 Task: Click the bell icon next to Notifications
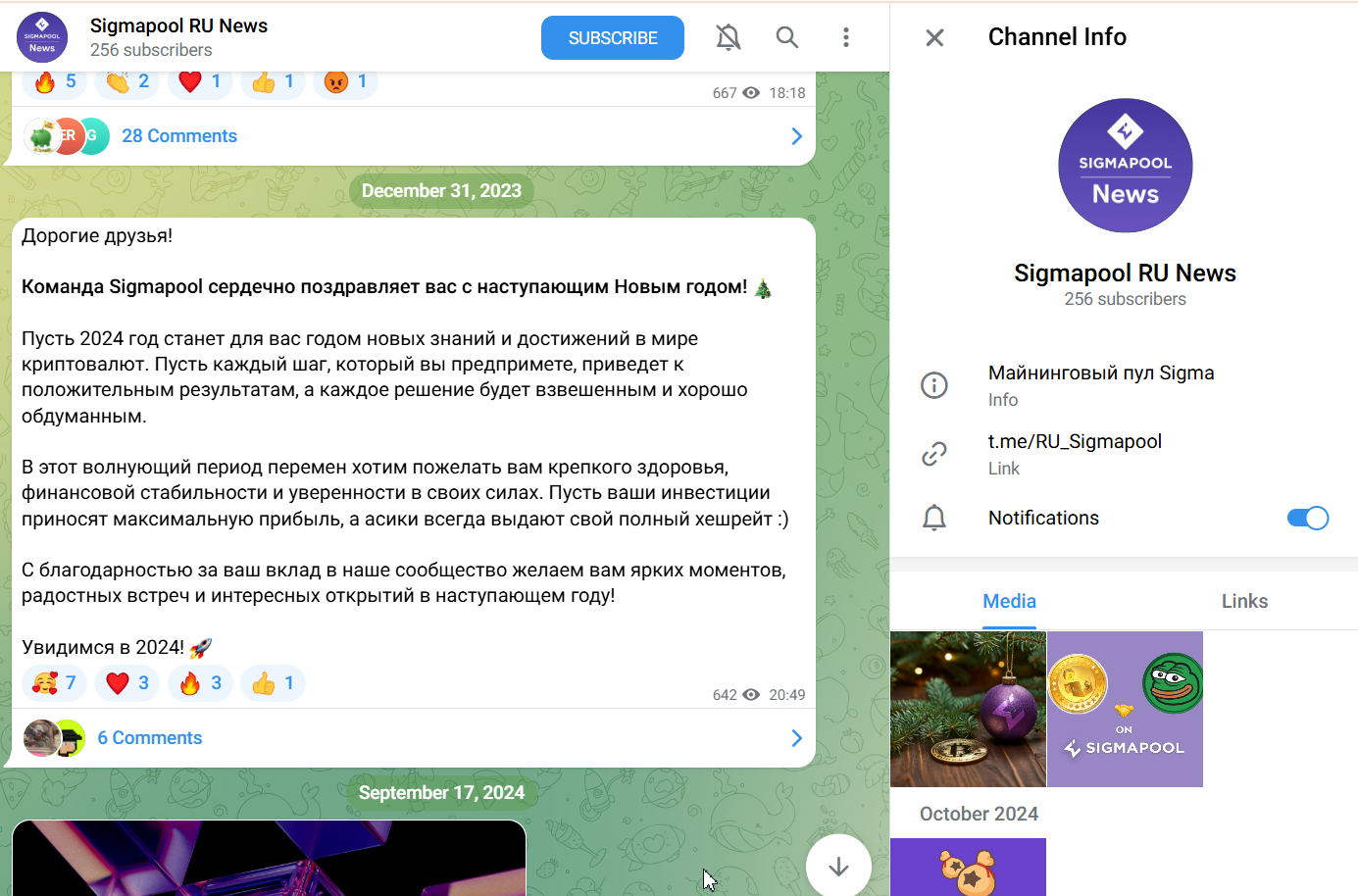934,518
